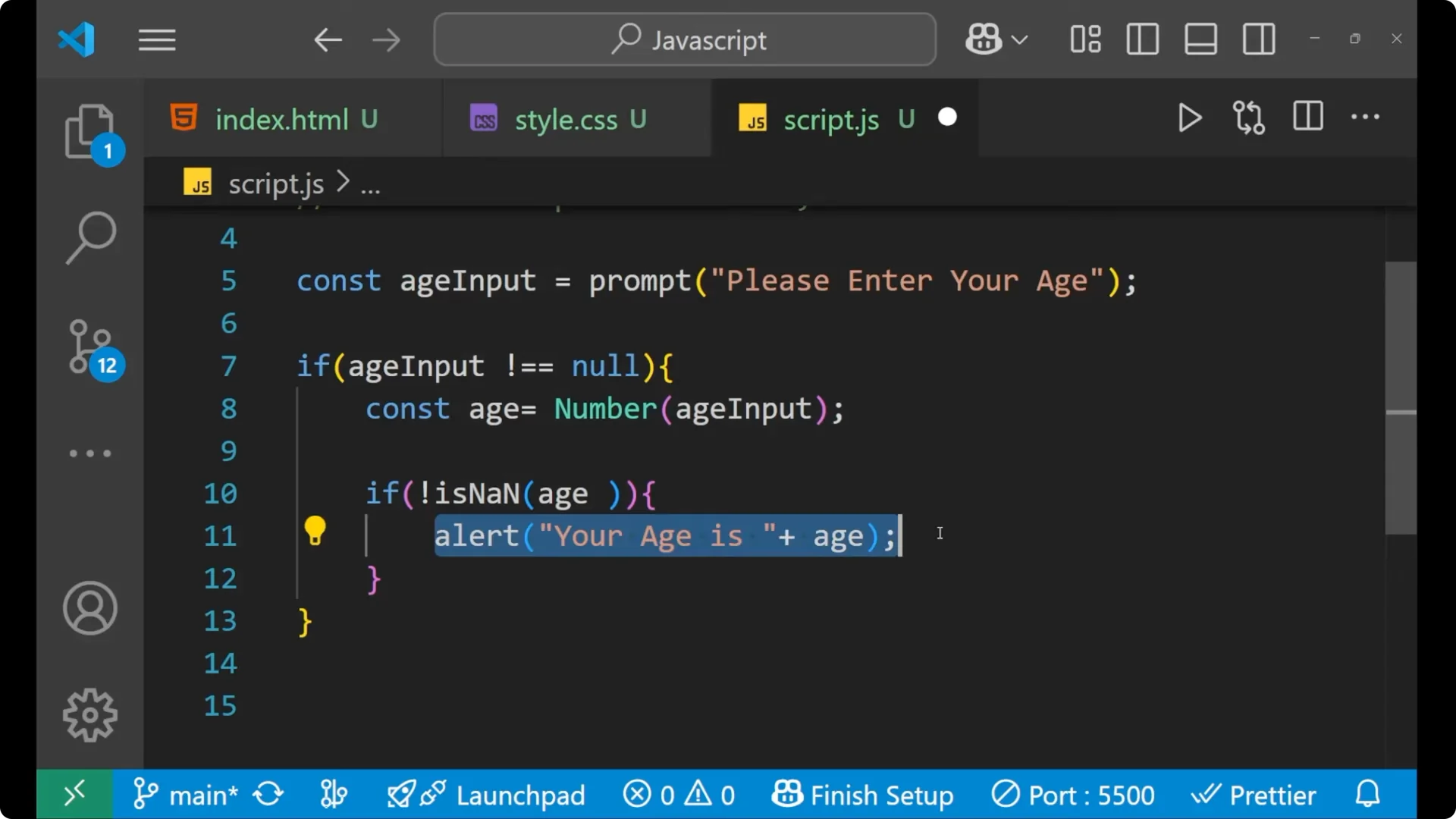Open Launchpad from the status bar
This screenshot has height=819, width=1456.
coord(521,794)
